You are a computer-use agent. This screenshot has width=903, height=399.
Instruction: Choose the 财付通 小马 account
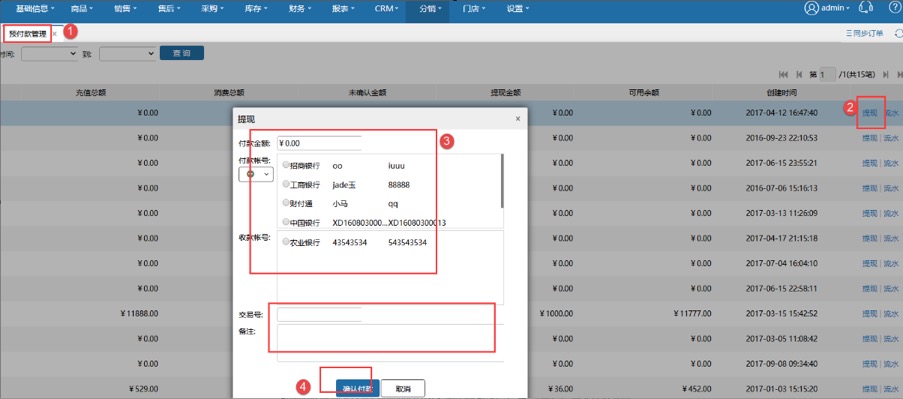click(x=286, y=203)
